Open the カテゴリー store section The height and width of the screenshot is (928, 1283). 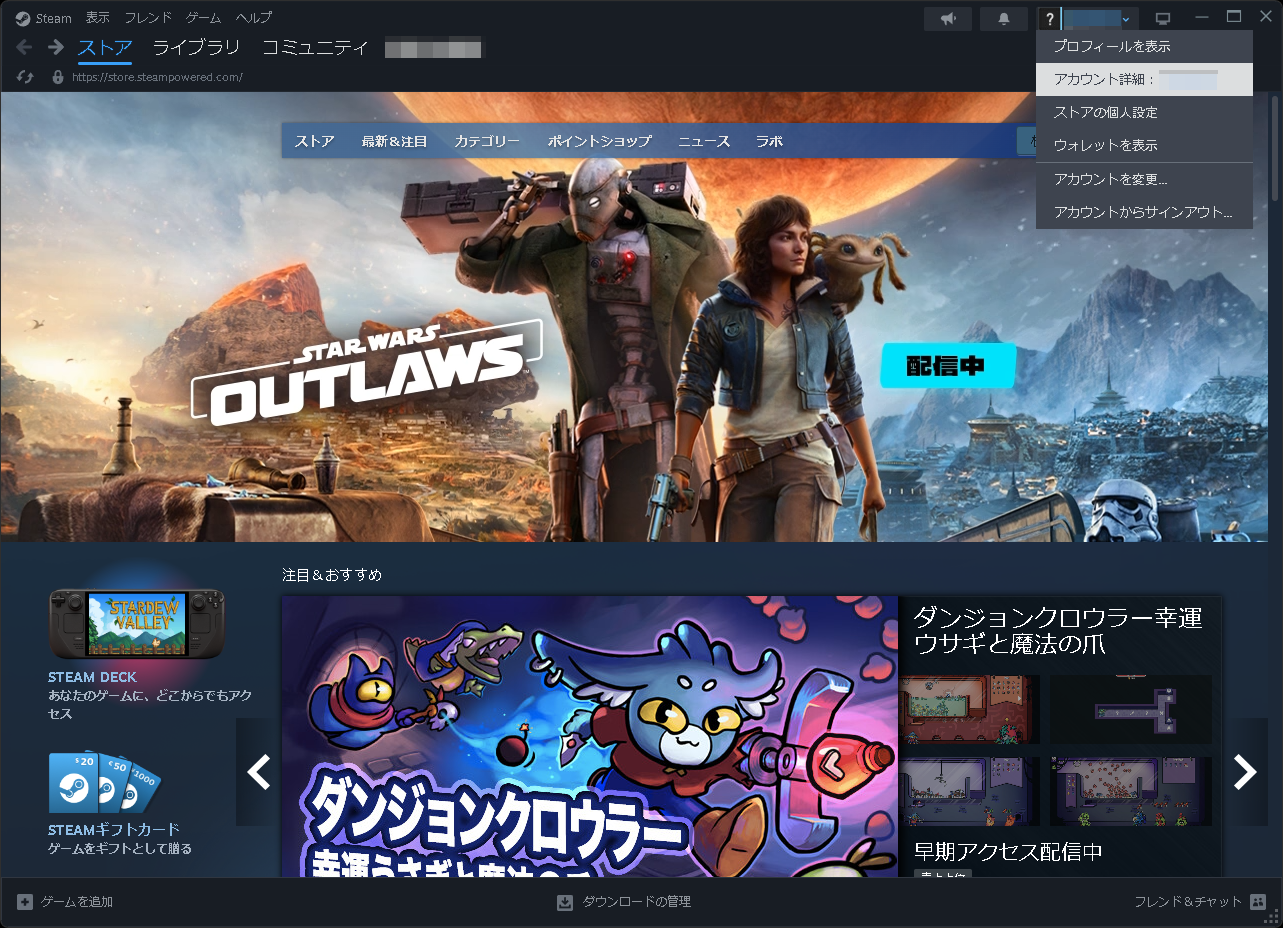click(x=486, y=141)
